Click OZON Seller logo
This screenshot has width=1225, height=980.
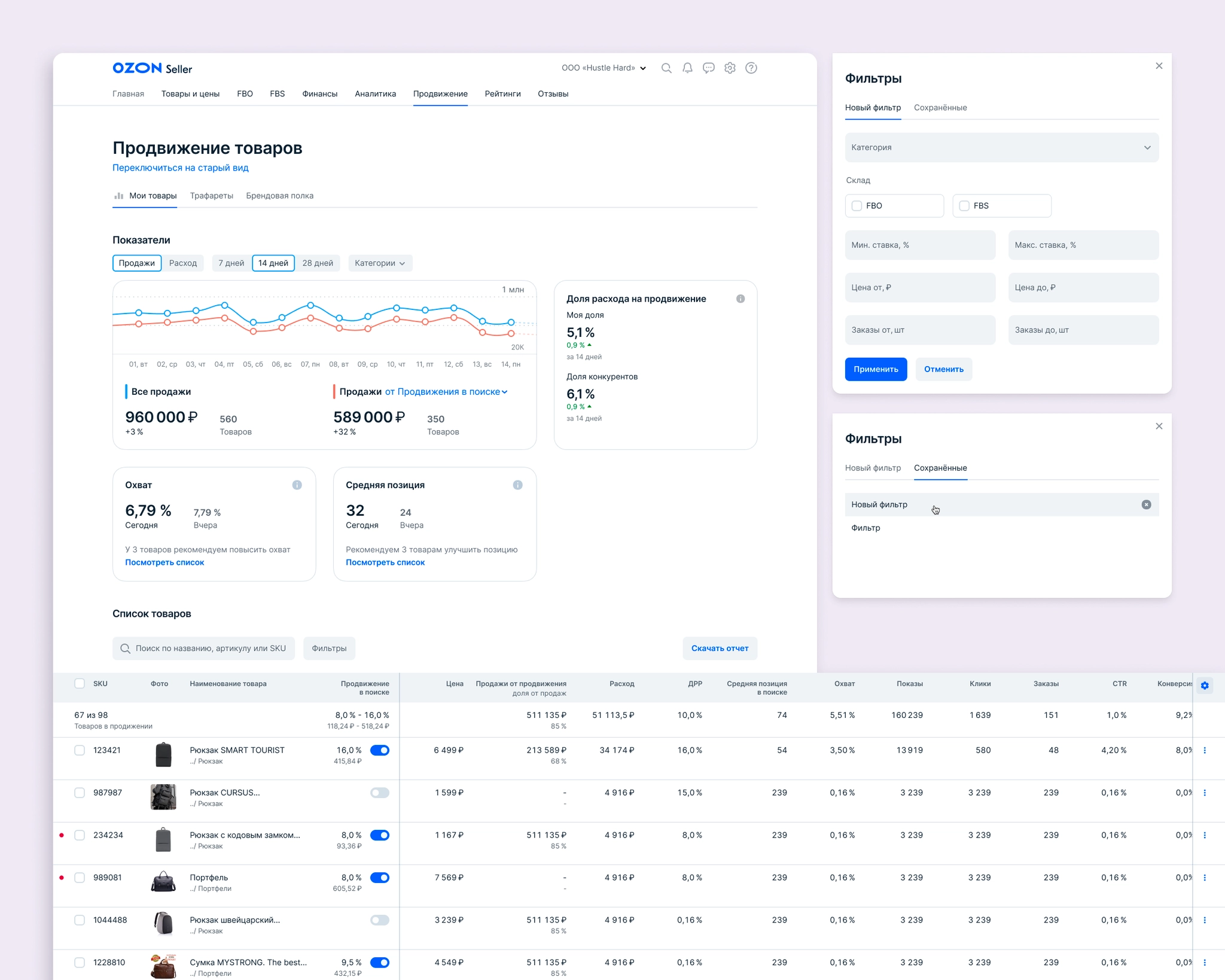[153, 68]
